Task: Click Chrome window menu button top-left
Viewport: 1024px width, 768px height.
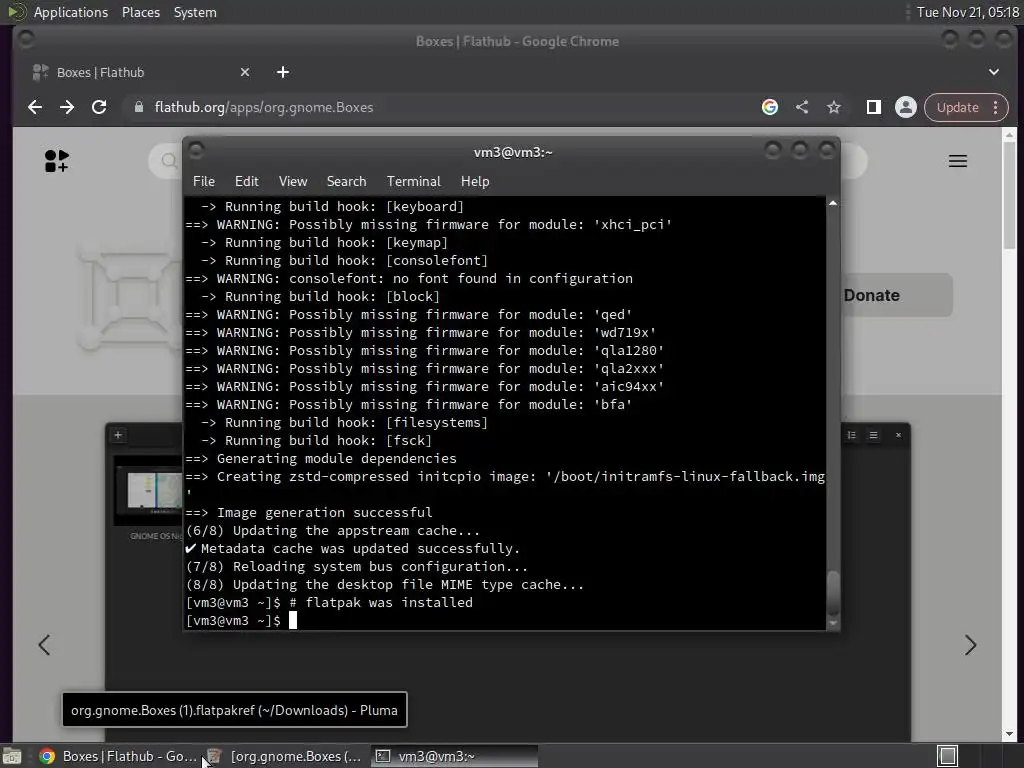Action: (26, 39)
